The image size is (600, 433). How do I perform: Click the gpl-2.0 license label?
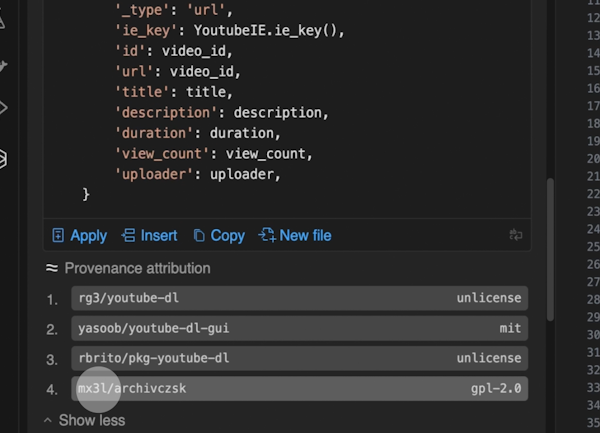pos(496,388)
